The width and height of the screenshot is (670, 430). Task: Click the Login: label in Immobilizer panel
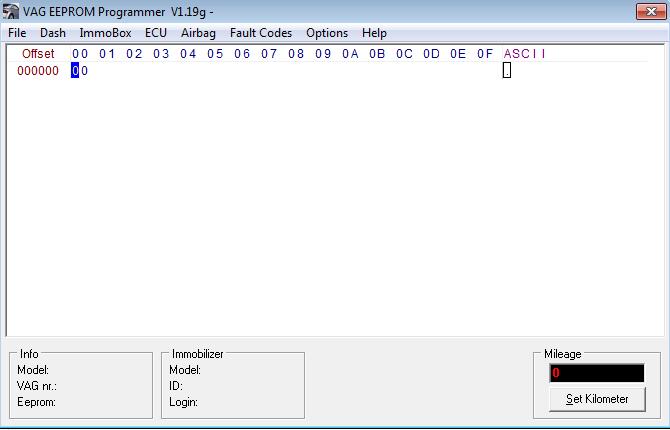tap(183, 402)
